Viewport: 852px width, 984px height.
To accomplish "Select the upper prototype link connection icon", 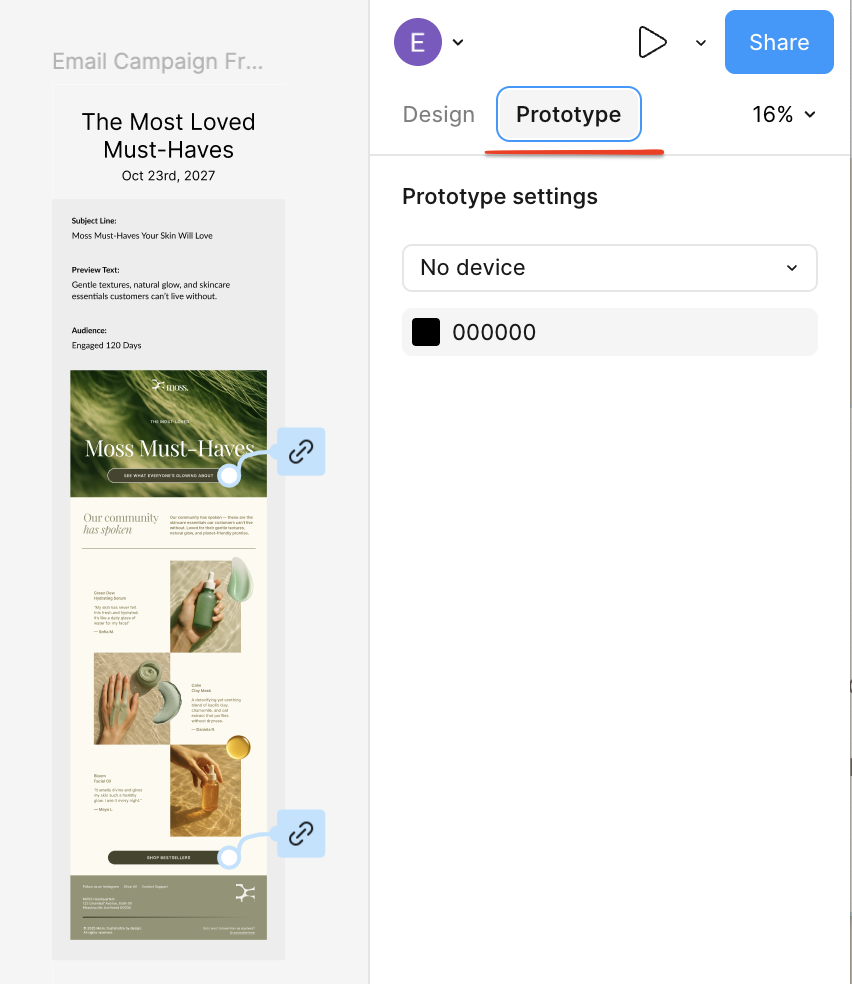I will pyautogui.click(x=301, y=451).
